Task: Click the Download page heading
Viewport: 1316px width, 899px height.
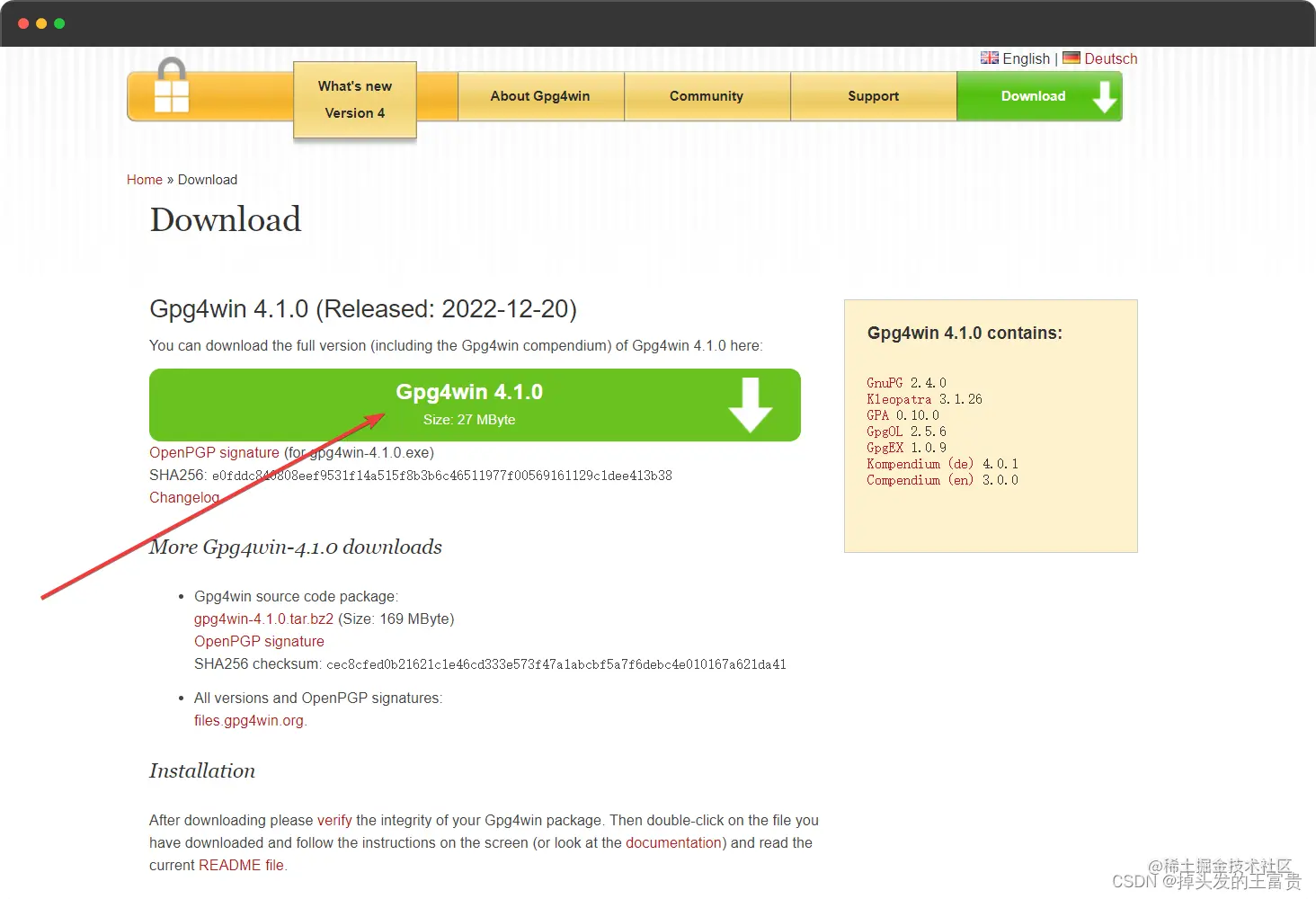Action: 226,219
